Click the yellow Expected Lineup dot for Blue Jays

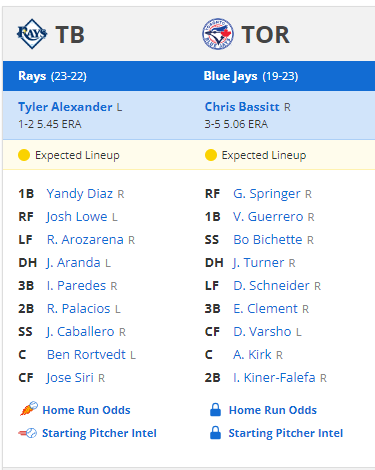211,155
